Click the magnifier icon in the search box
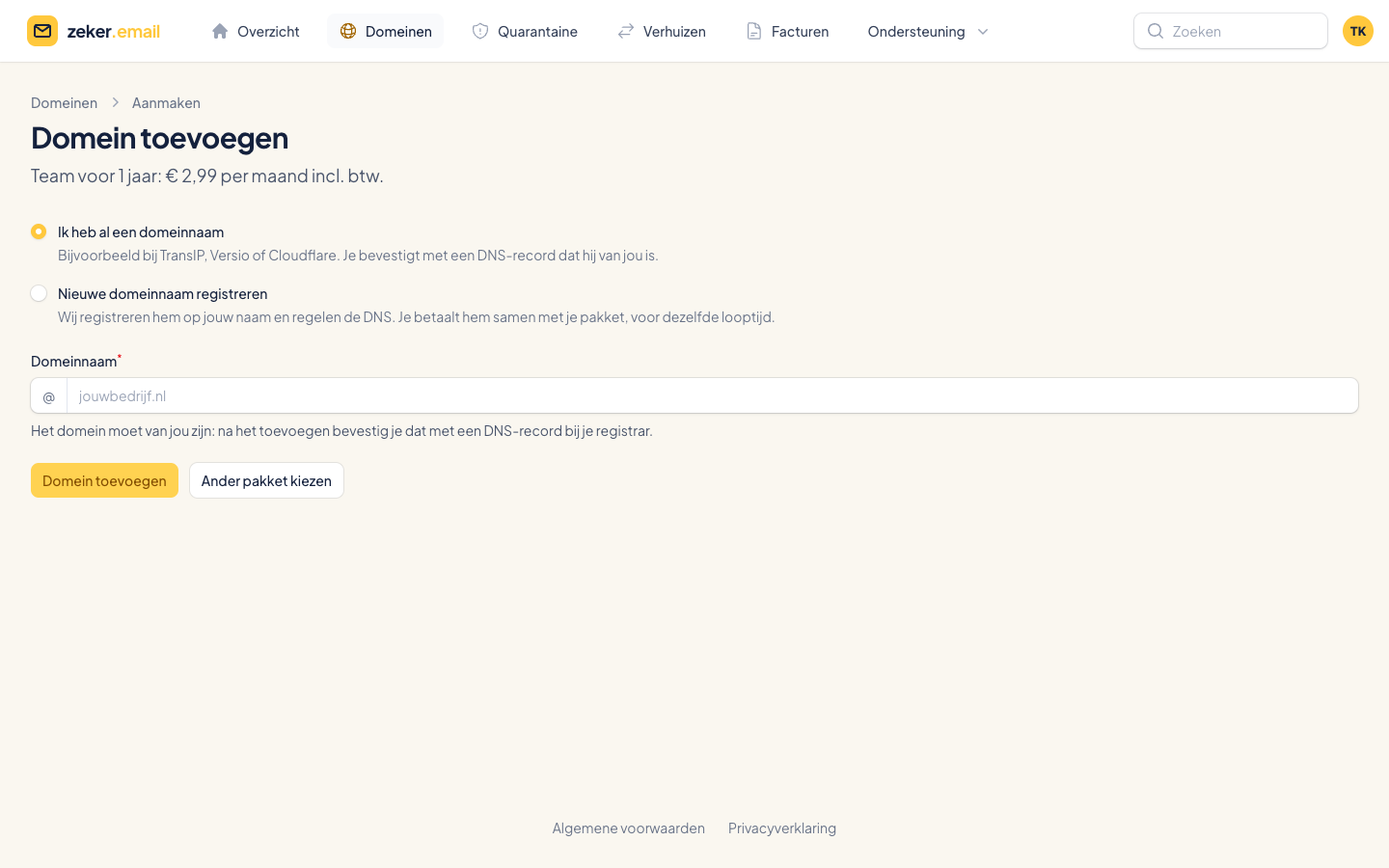This screenshot has height=868, width=1389. click(1156, 31)
